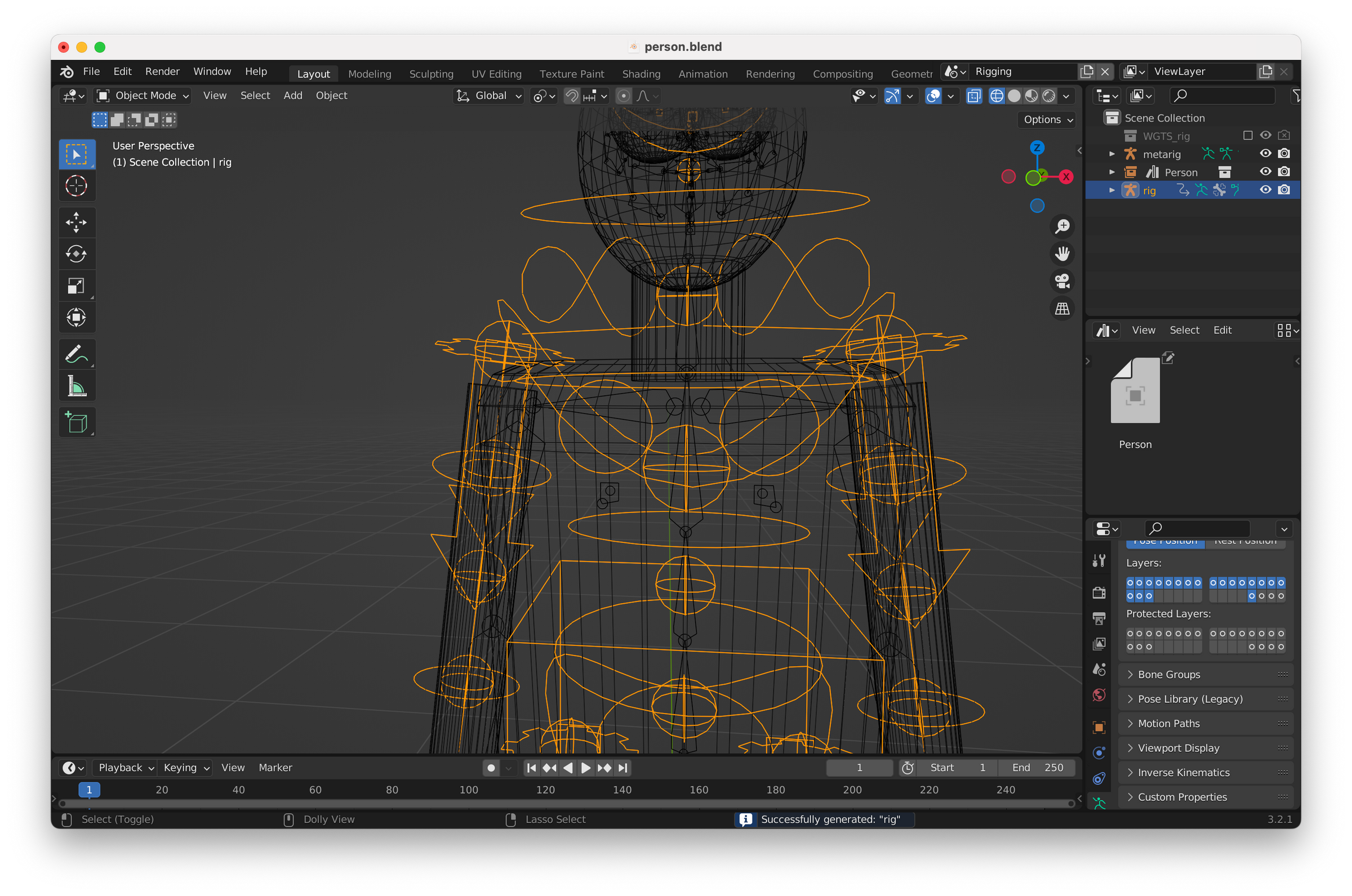The width and height of the screenshot is (1352, 896).
Task: Click the annotate tool icon
Action: [78, 355]
